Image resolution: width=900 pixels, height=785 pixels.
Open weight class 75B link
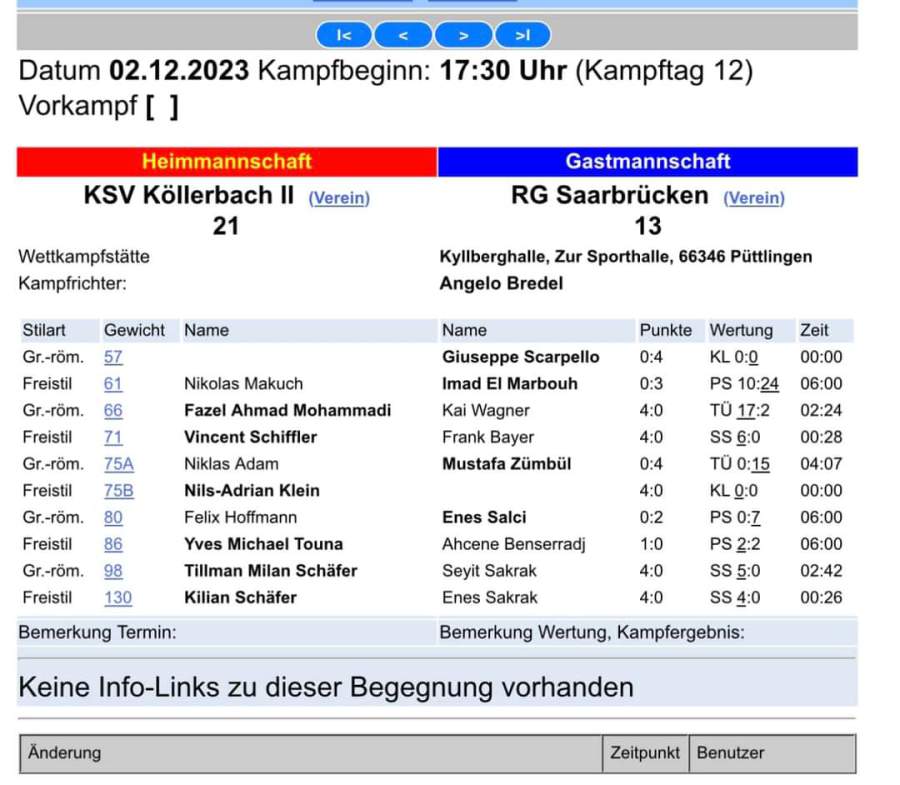119,491
